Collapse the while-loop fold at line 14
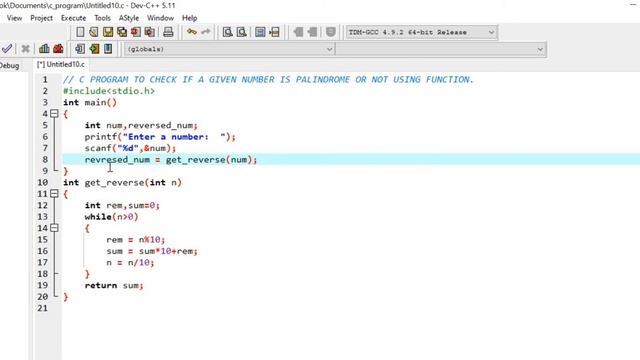Viewport: 640px width, 360px height. point(54,228)
